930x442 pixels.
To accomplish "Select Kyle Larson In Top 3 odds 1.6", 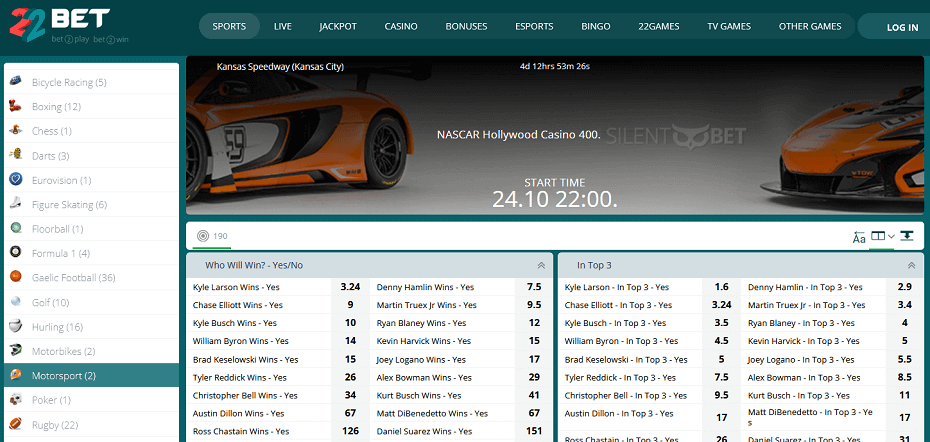I will pos(721,287).
